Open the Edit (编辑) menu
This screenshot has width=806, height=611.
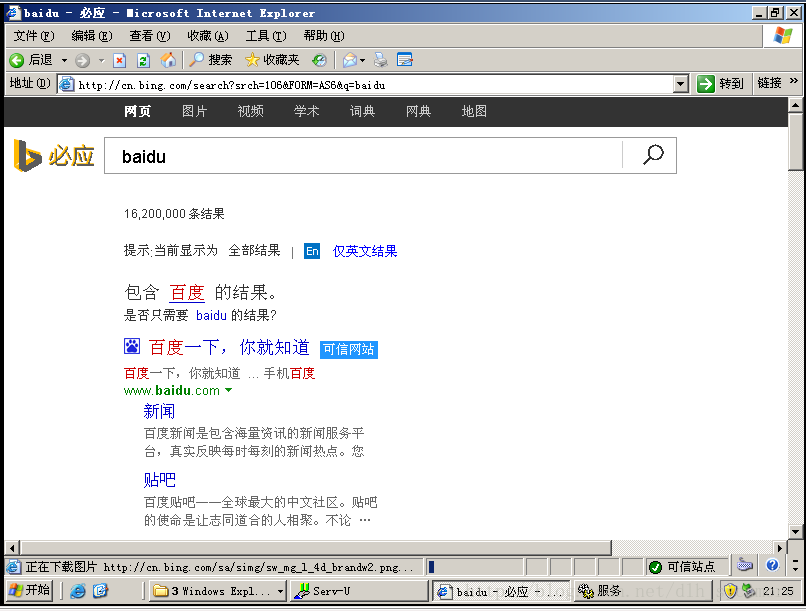pos(91,35)
